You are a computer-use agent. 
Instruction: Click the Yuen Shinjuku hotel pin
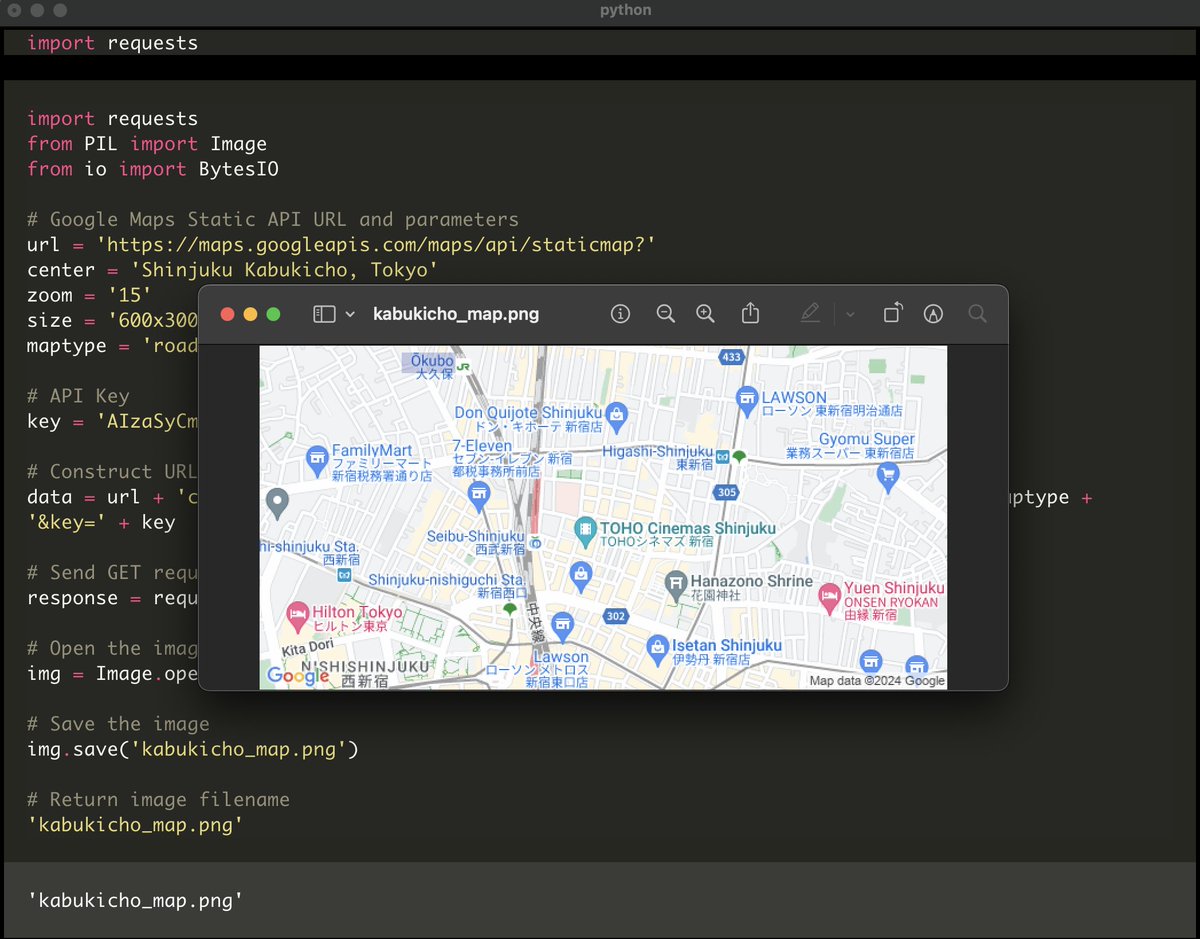point(829,598)
